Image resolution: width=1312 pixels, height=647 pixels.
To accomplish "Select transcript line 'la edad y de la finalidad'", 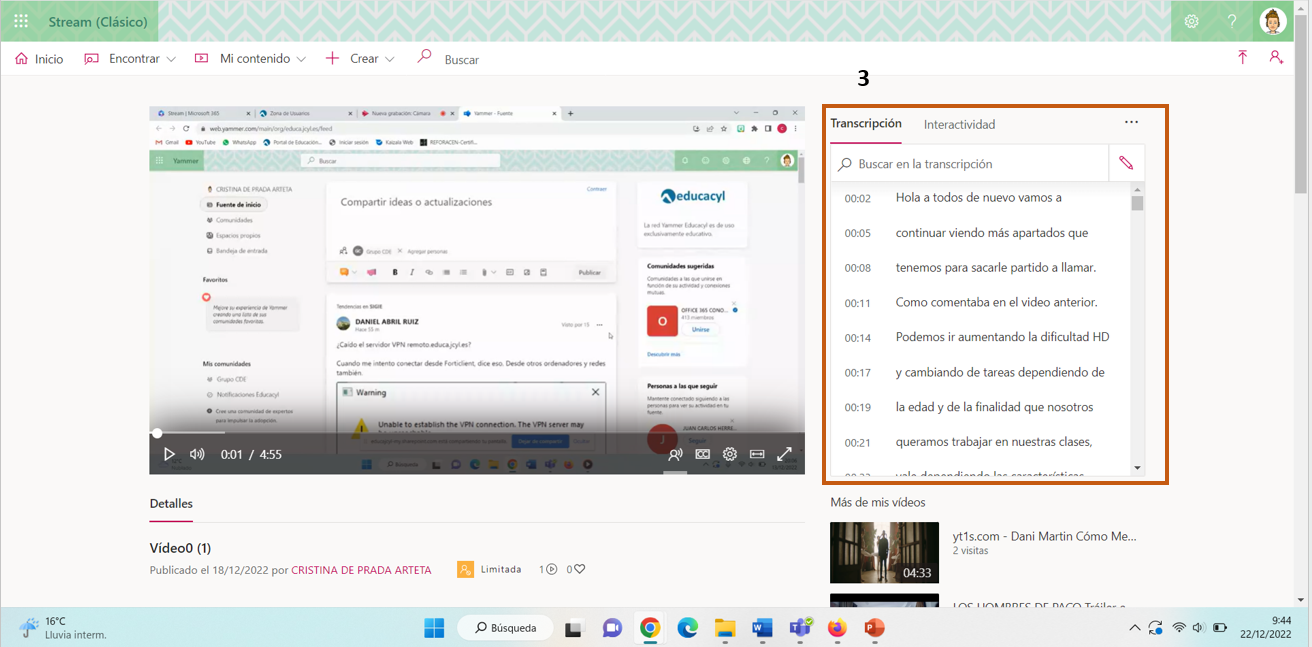I will 994,407.
